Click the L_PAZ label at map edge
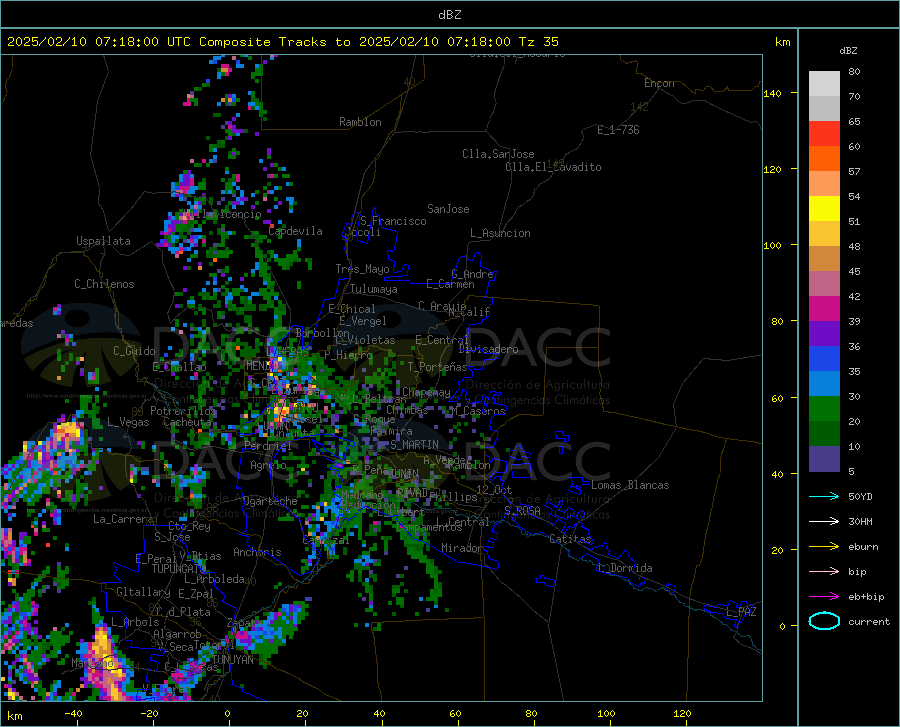 (741, 612)
